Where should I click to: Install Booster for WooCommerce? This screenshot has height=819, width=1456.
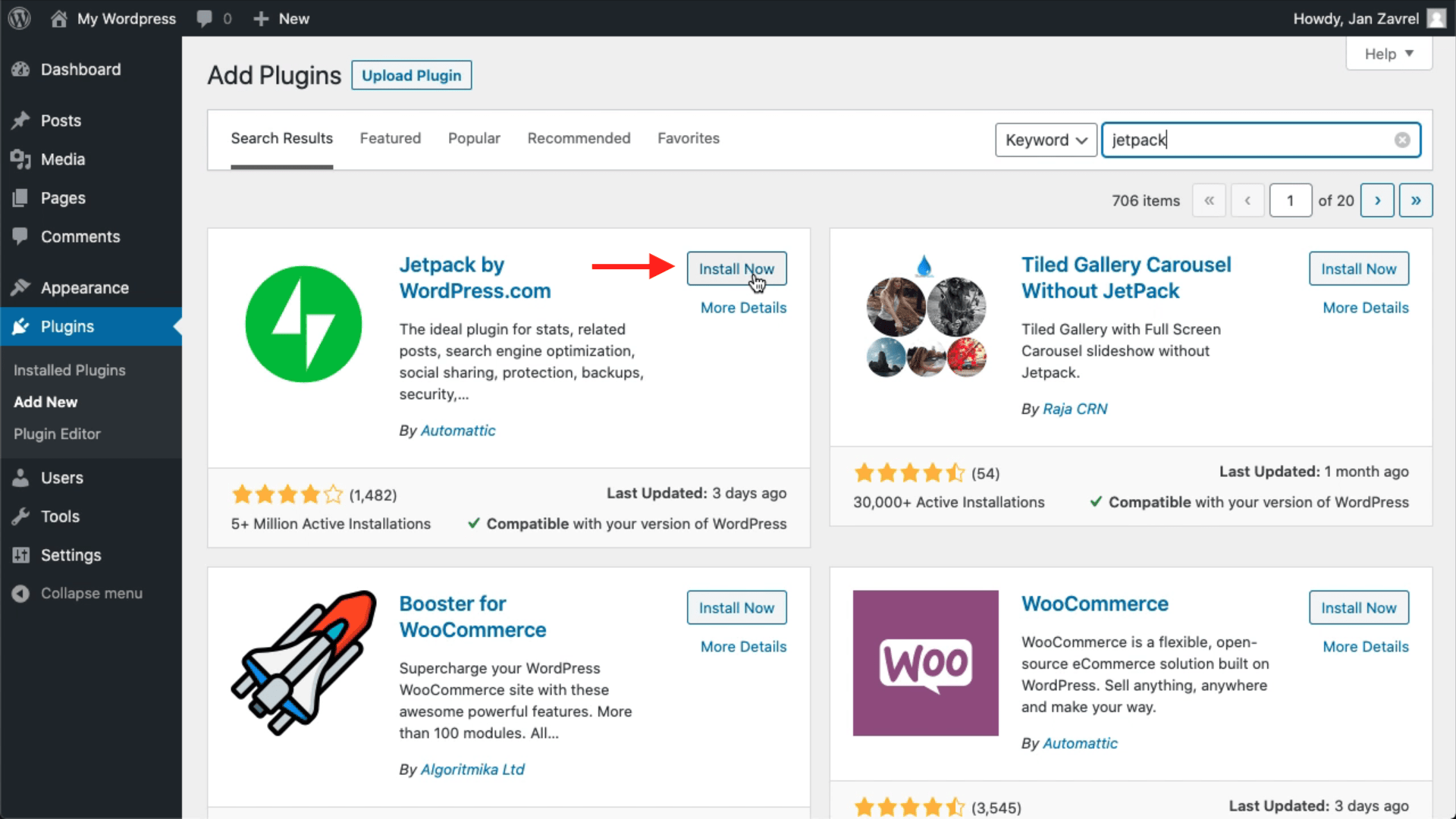coord(736,607)
